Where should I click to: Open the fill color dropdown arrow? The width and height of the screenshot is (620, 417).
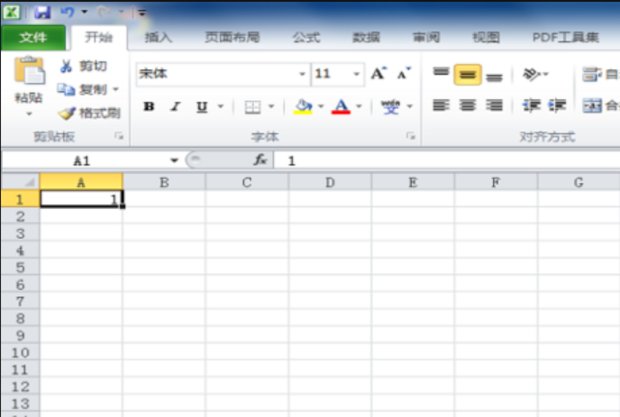point(321,106)
